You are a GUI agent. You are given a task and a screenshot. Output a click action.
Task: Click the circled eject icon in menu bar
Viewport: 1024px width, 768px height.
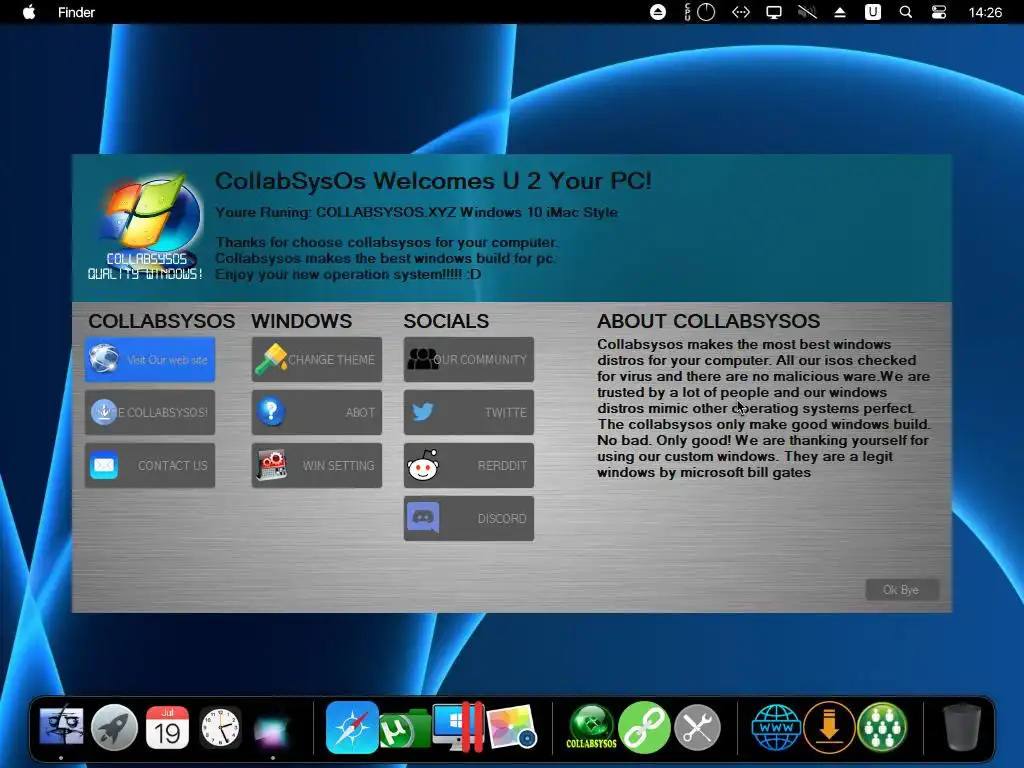(658, 12)
